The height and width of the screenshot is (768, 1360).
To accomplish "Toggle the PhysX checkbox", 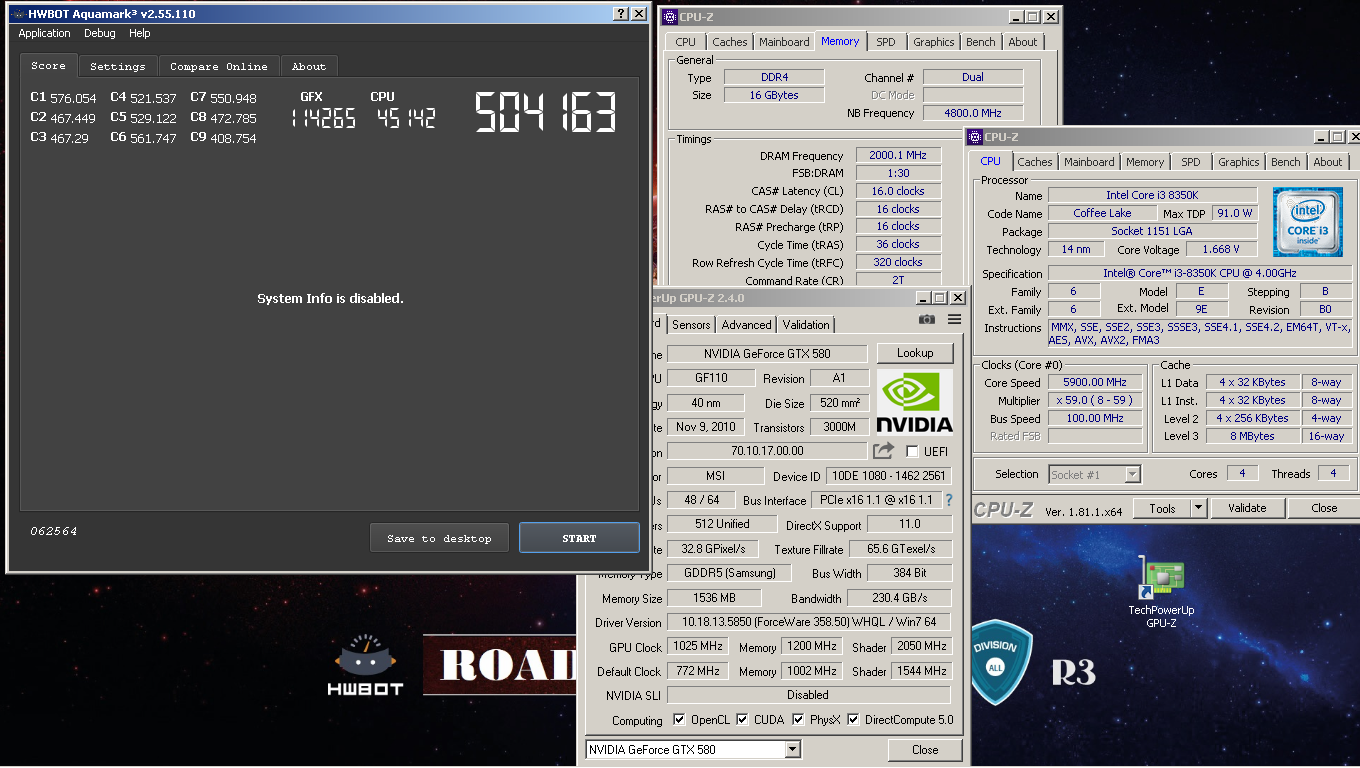I will pos(798,719).
